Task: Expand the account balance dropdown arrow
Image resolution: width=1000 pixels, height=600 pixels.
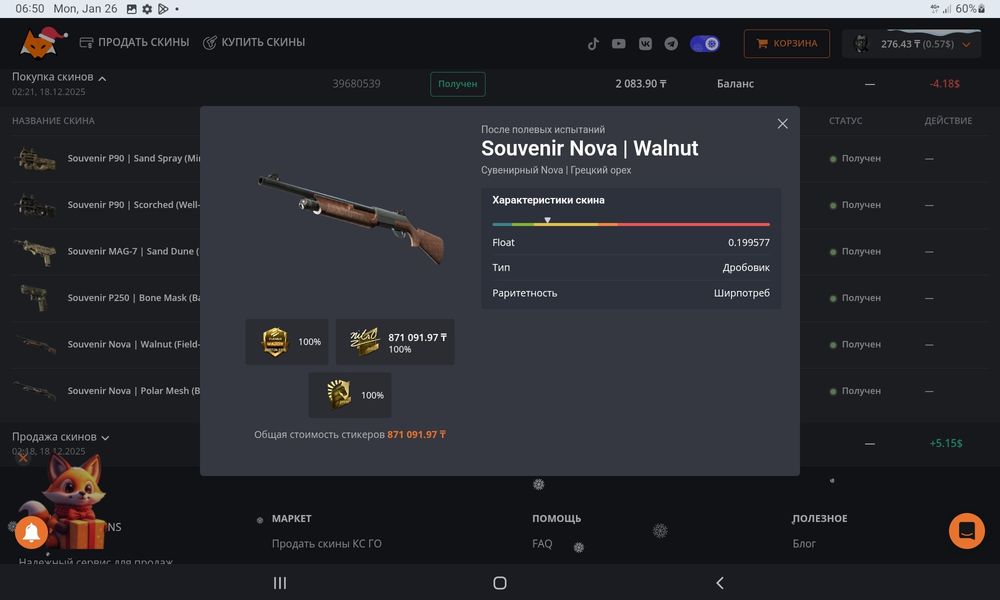Action: [x=966, y=44]
